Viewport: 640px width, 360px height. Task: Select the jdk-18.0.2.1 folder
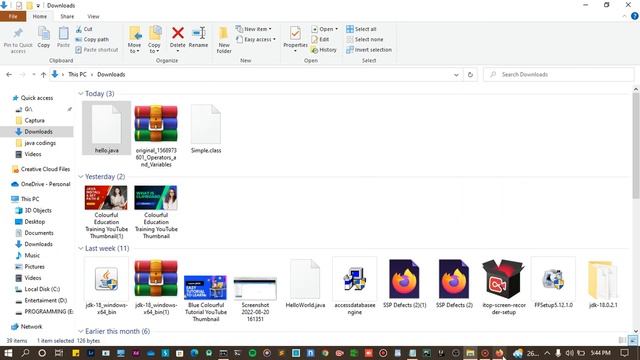(603, 283)
